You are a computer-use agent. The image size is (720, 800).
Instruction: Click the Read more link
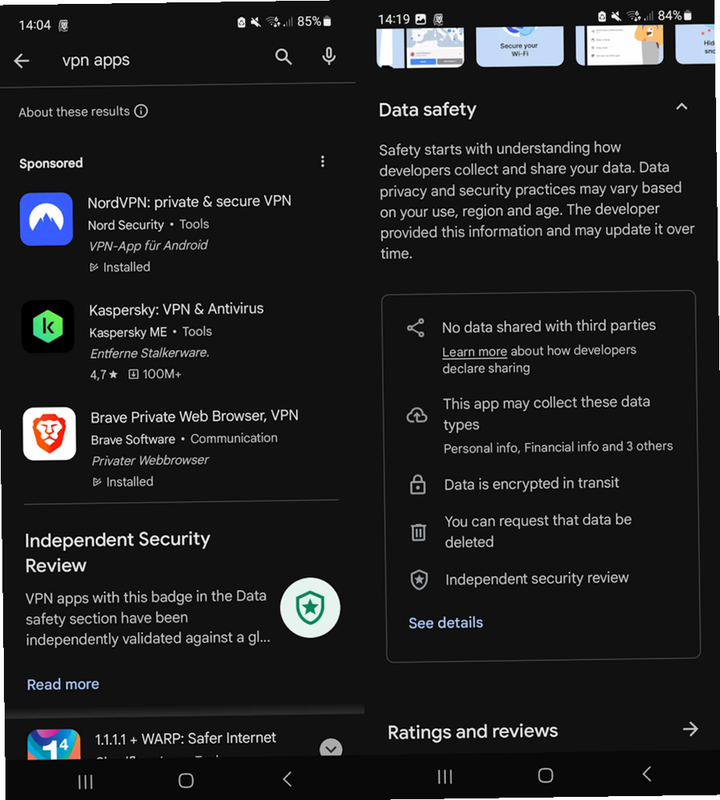point(63,684)
